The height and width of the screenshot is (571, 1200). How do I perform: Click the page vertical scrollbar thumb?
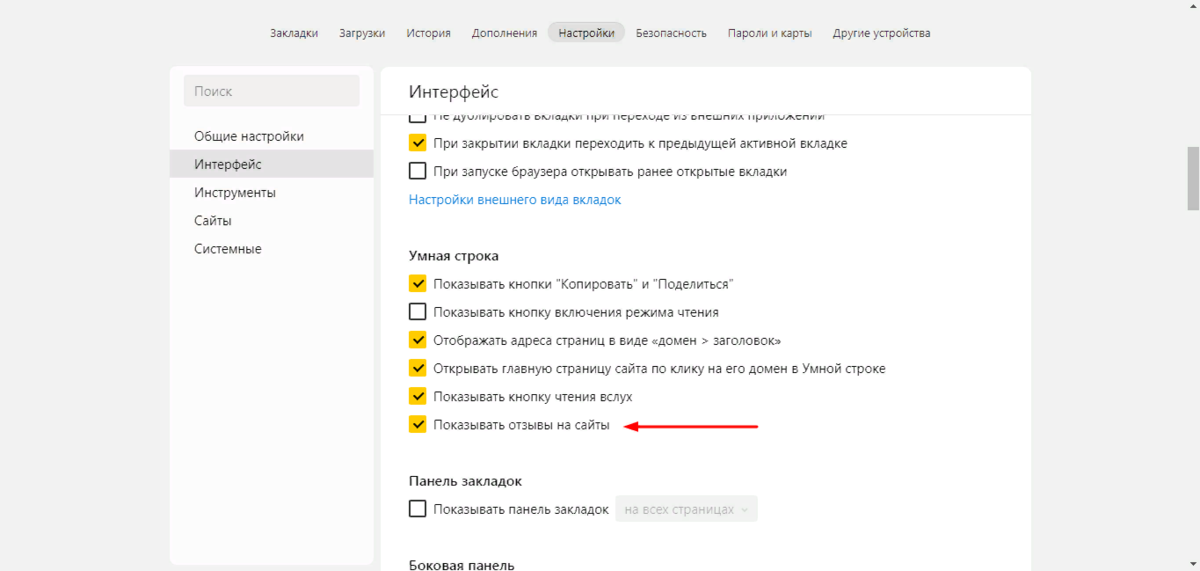tap(1193, 178)
